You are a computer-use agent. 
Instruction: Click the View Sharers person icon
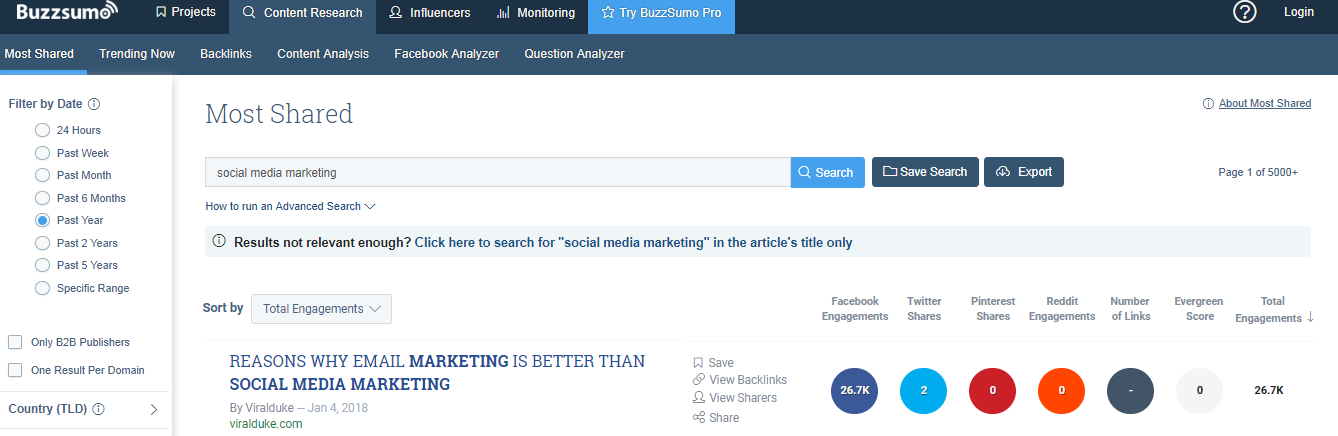(x=698, y=398)
